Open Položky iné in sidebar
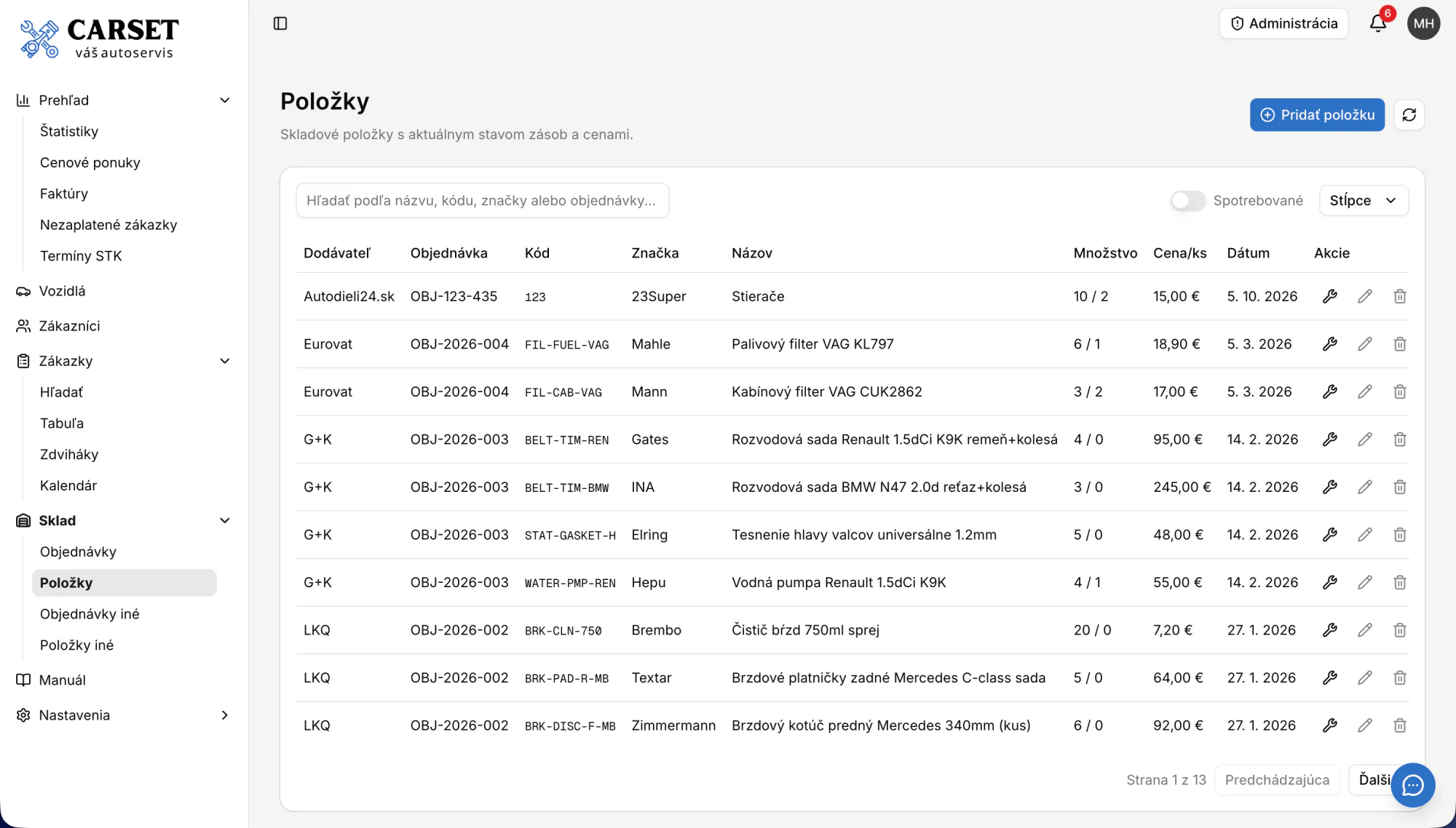The image size is (1456, 828). pyautogui.click(x=76, y=645)
